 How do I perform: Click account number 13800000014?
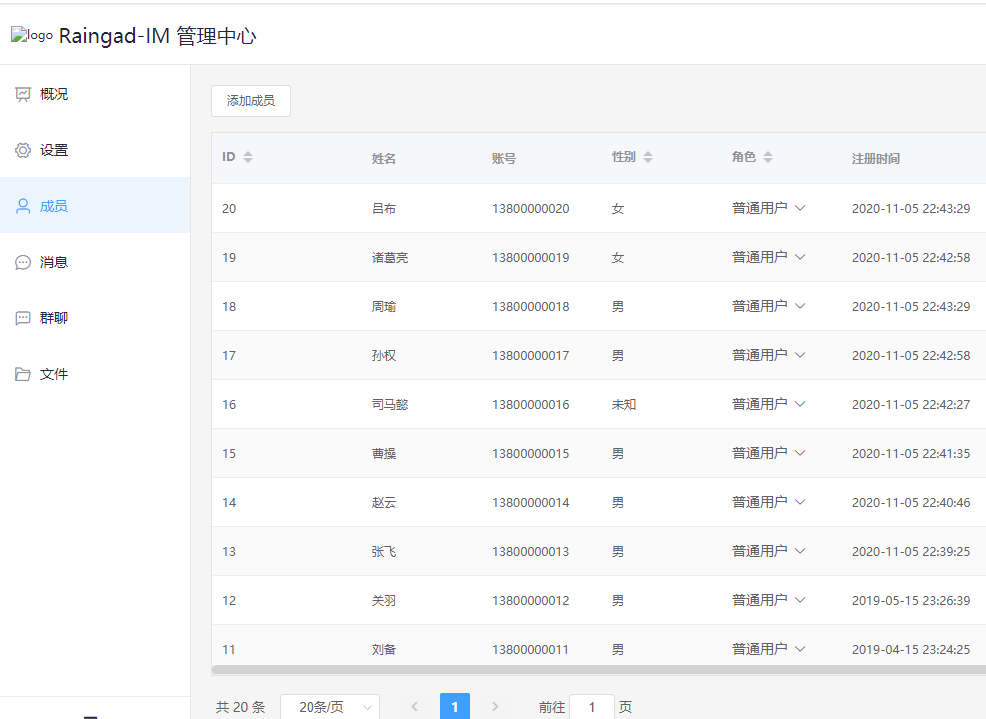pos(531,503)
